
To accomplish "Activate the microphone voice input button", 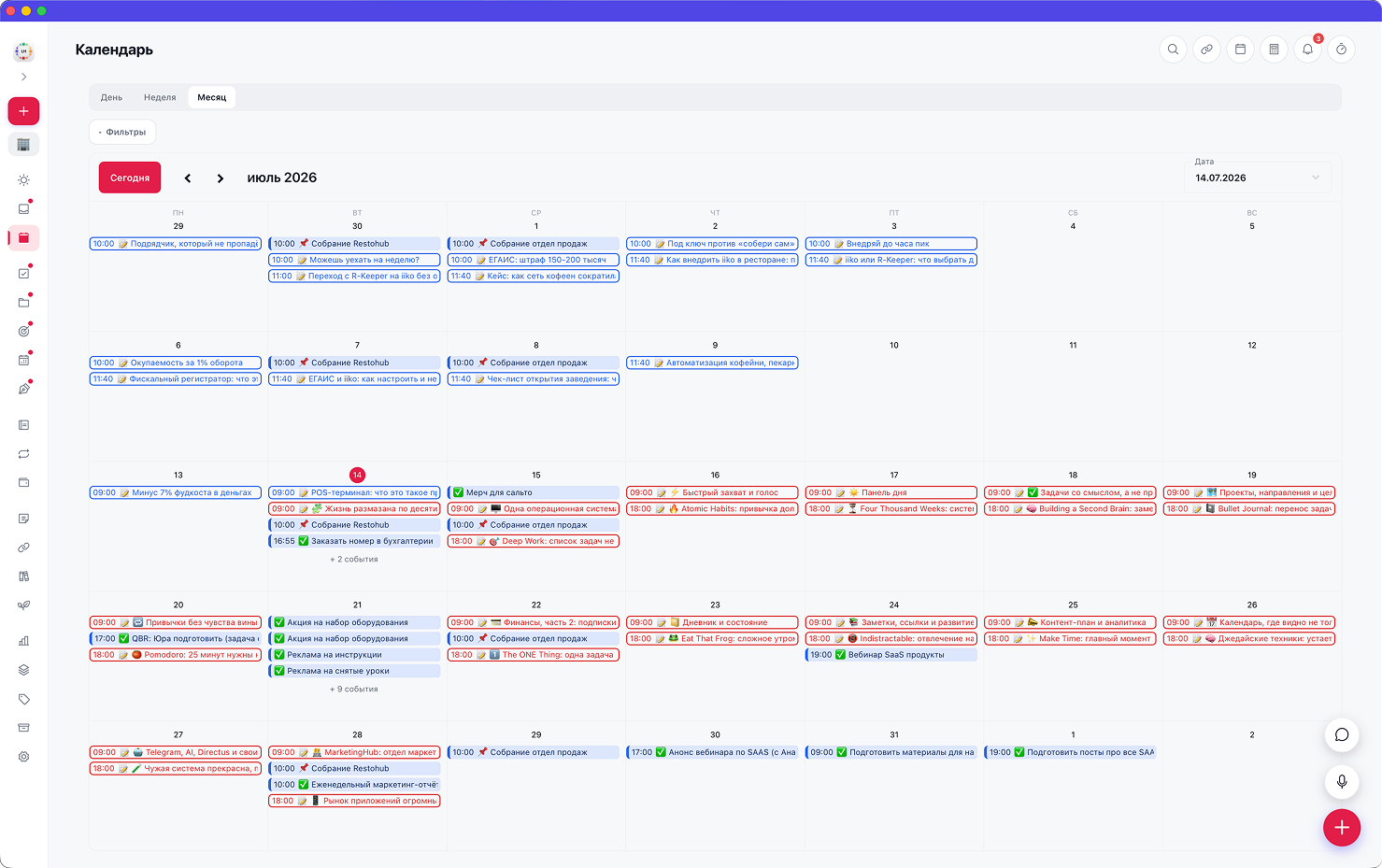I will pos(1342,781).
